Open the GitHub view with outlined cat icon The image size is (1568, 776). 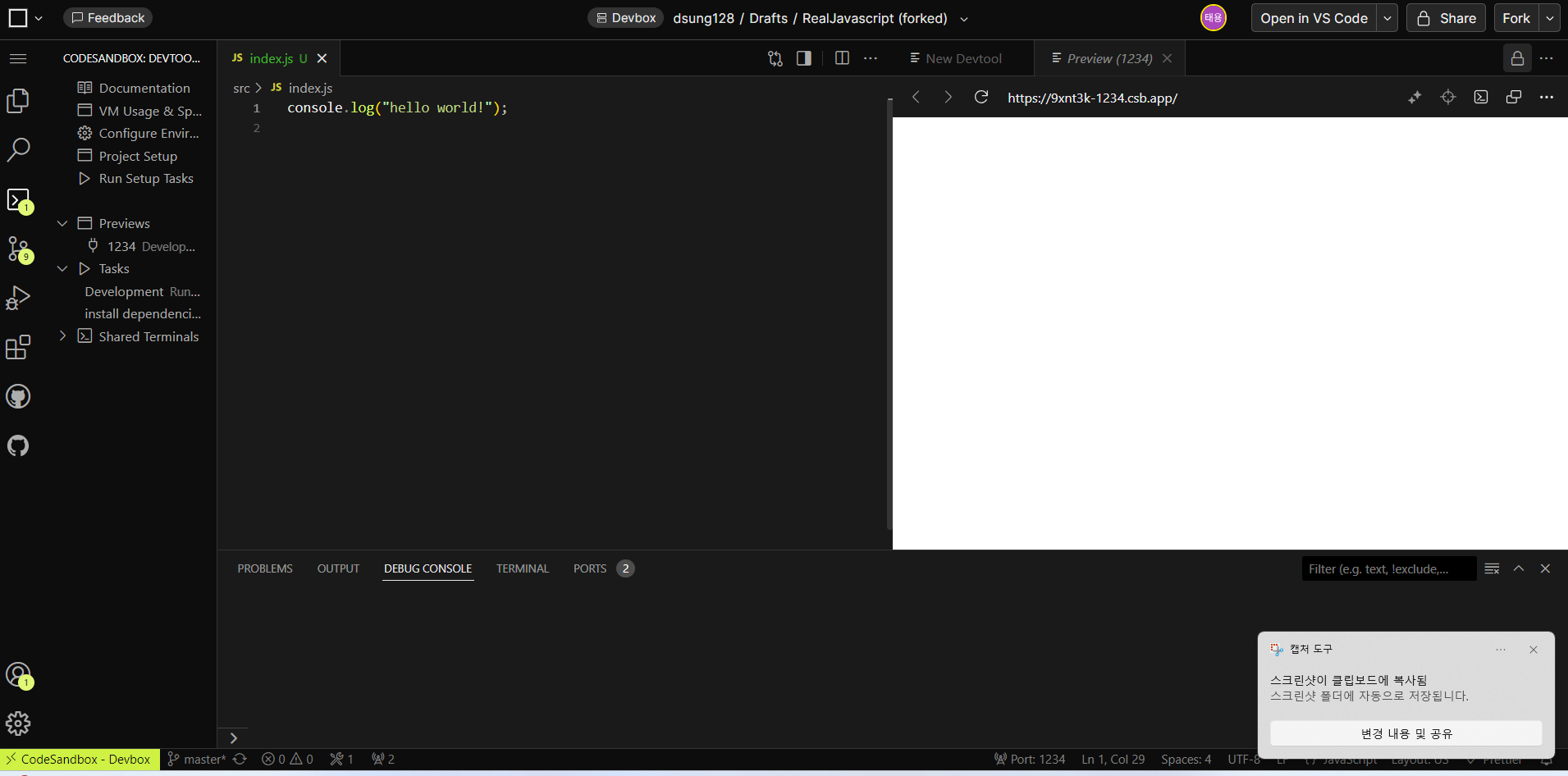(x=18, y=445)
